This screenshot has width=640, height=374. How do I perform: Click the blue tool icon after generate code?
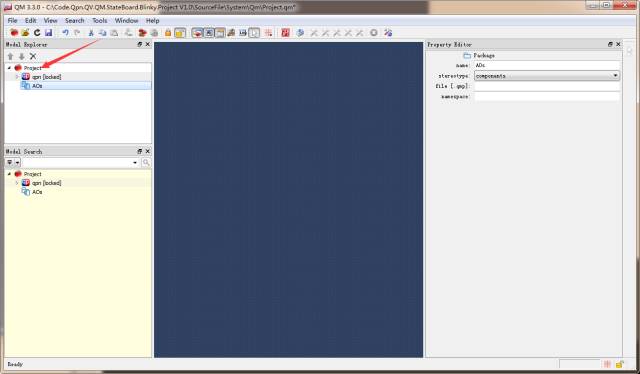[x=300, y=33]
